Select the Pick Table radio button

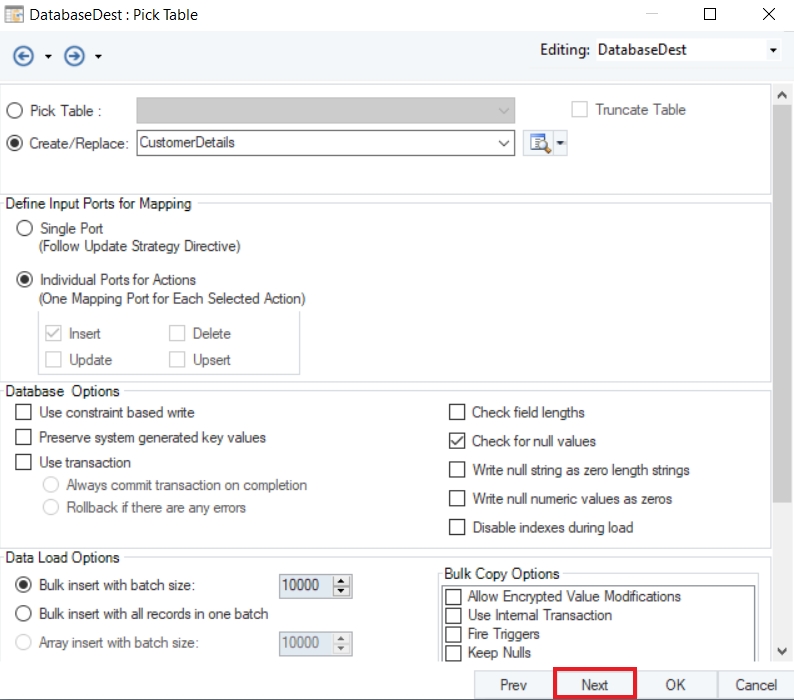pos(15,111)
